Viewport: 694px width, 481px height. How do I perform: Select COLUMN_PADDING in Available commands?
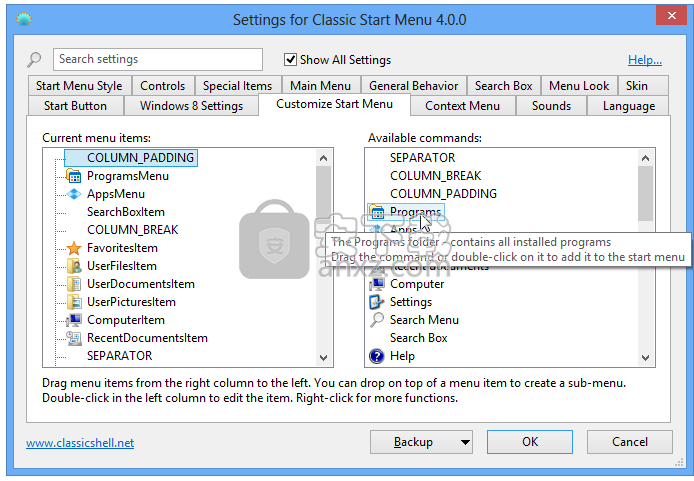(443, 194)
